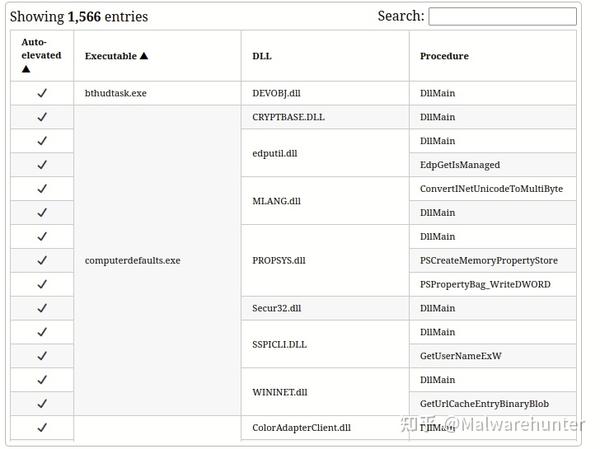This screenshot has height=449, width=600.
Task: Click the sort triangle under Auto-elevated header
Action: click(26, 70)
